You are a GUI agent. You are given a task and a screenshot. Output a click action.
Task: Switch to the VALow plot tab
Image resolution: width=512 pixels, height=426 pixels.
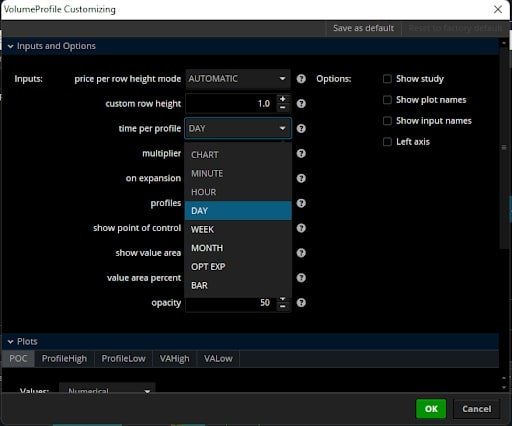[x=218, y=359]
